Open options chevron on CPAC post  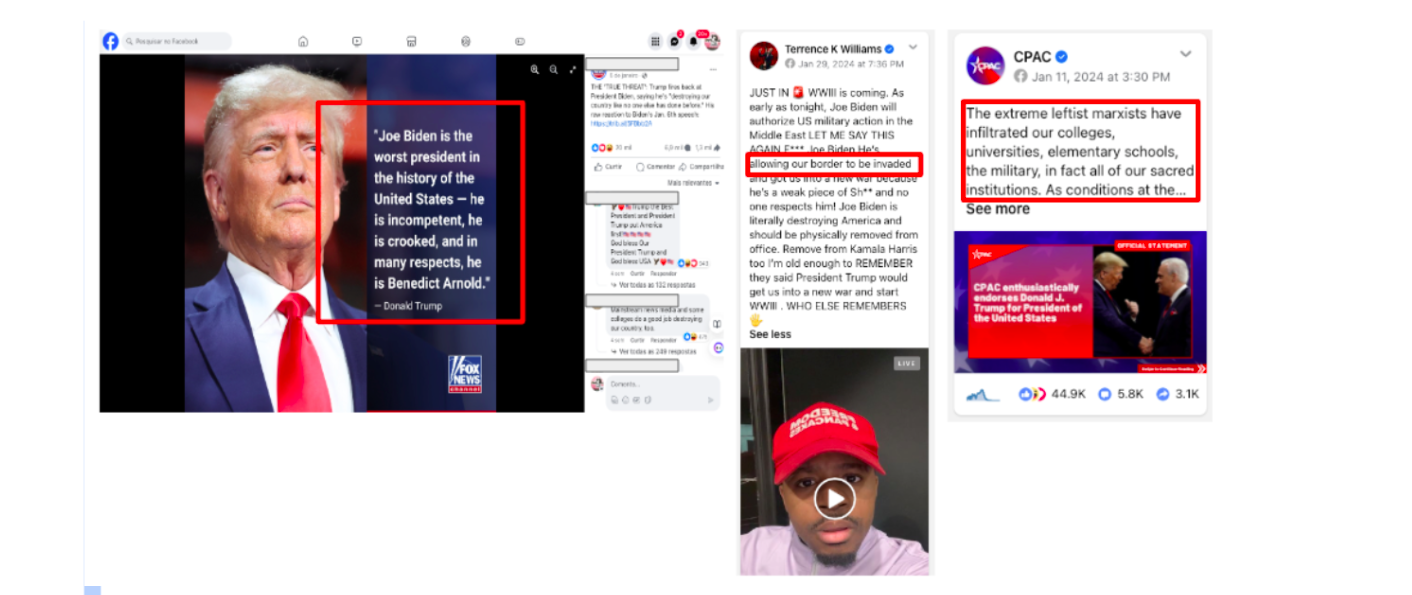(x=1186, y=54)
